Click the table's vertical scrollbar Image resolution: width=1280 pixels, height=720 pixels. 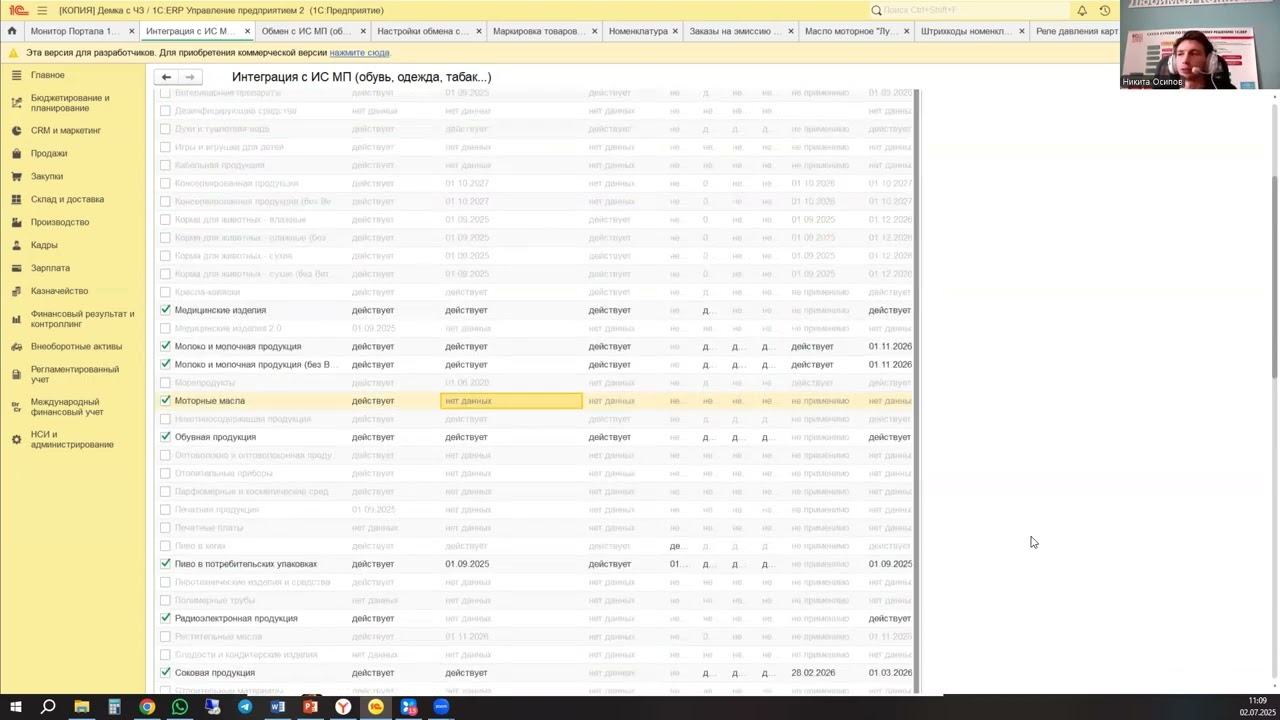[916, 390]
